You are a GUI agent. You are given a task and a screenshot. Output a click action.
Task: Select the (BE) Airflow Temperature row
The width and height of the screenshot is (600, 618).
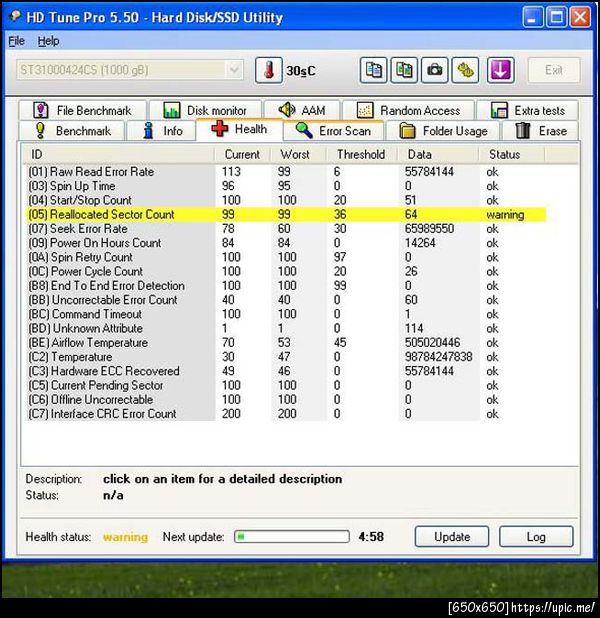pos(286,343)
